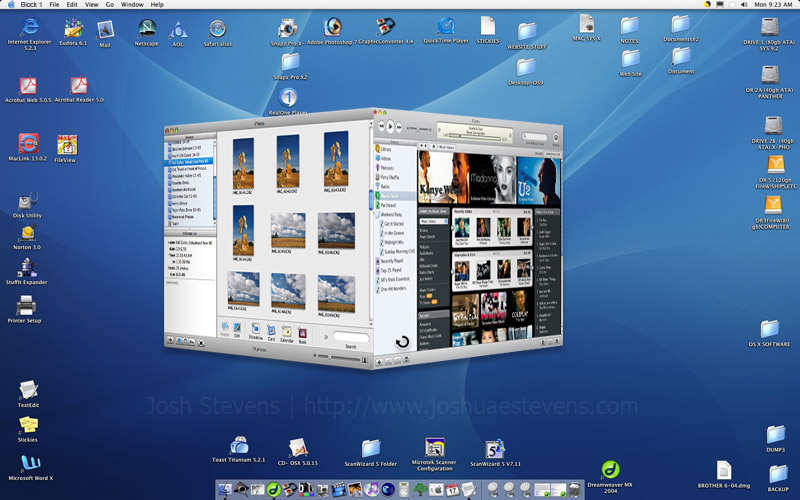Launch Netscape from the desktop
The image size is (800, 500).
click(147, 29)
